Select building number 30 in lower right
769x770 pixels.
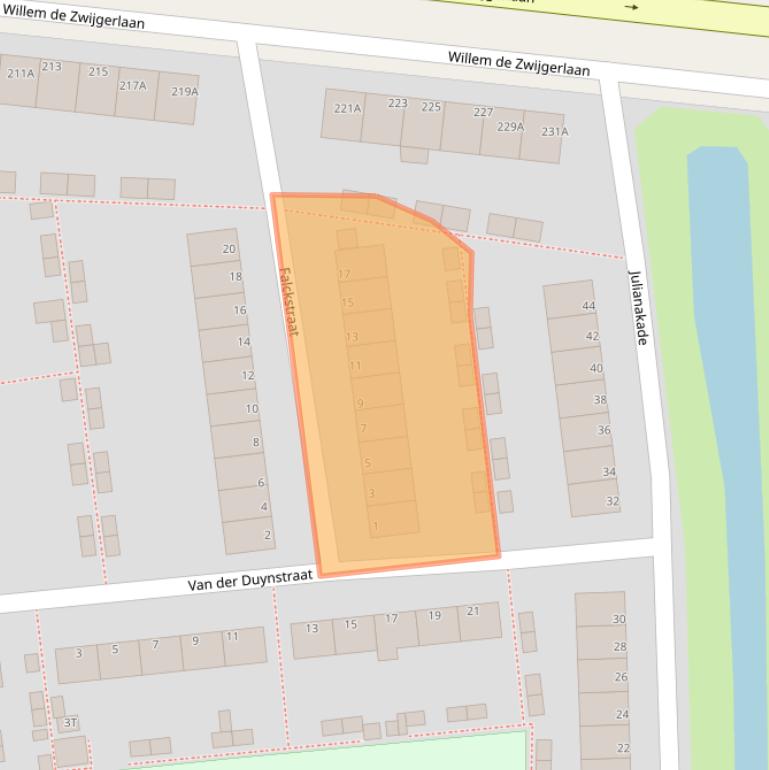(619, 620)
